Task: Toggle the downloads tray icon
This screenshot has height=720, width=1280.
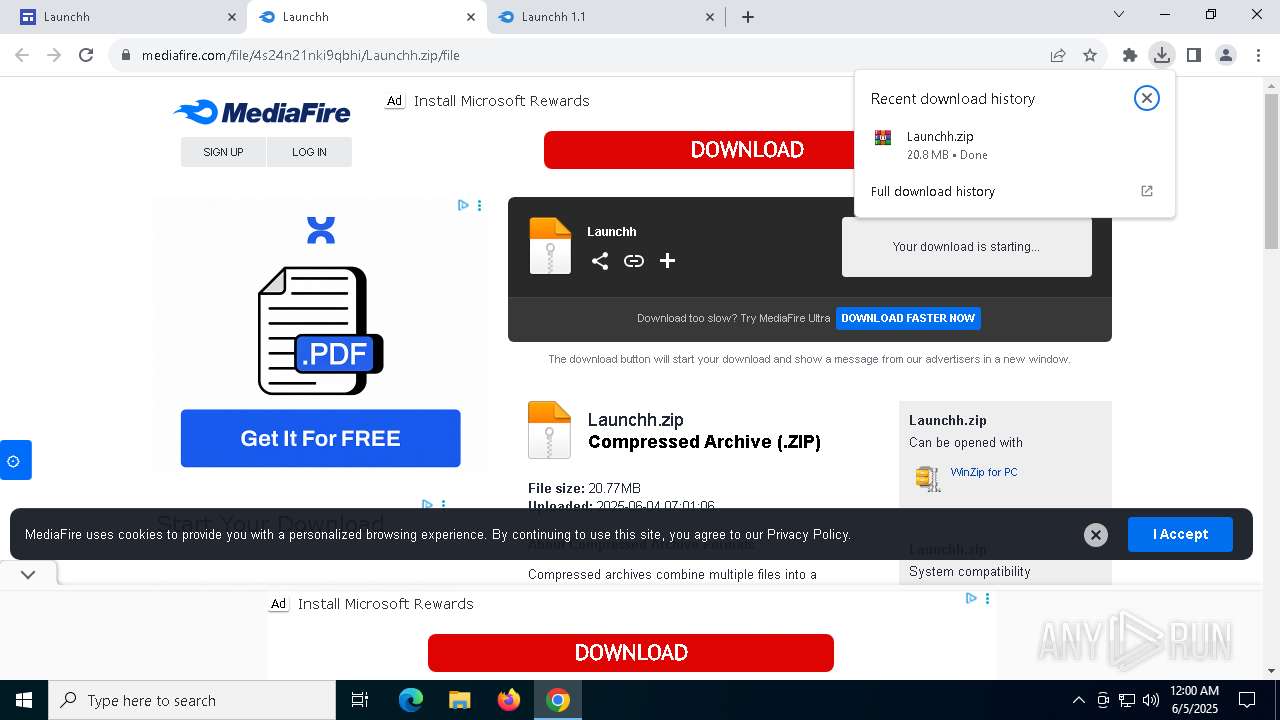Action: [1161, 55]
